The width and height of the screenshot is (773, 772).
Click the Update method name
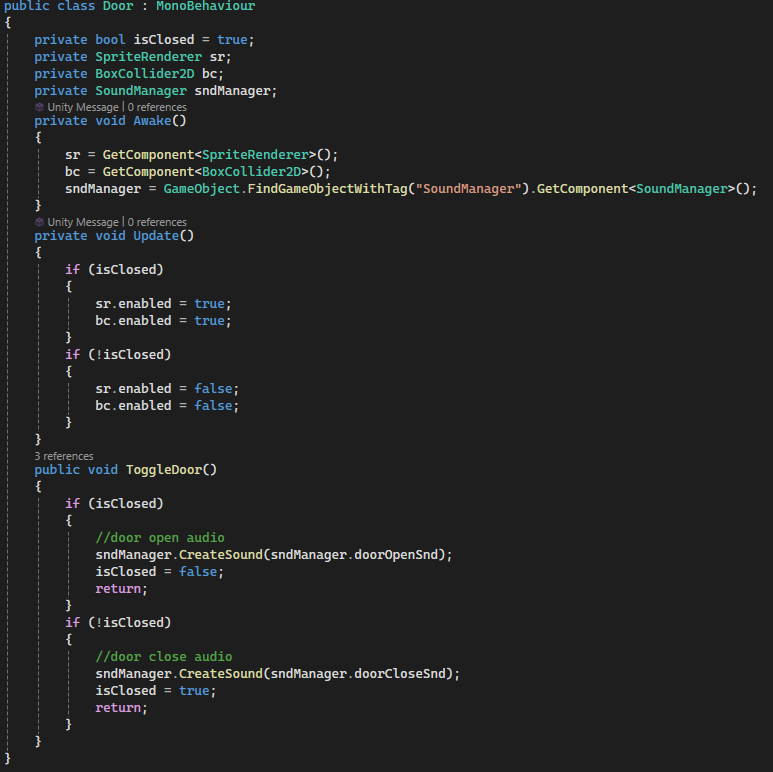pyautogui.click(x=156, y=236)
